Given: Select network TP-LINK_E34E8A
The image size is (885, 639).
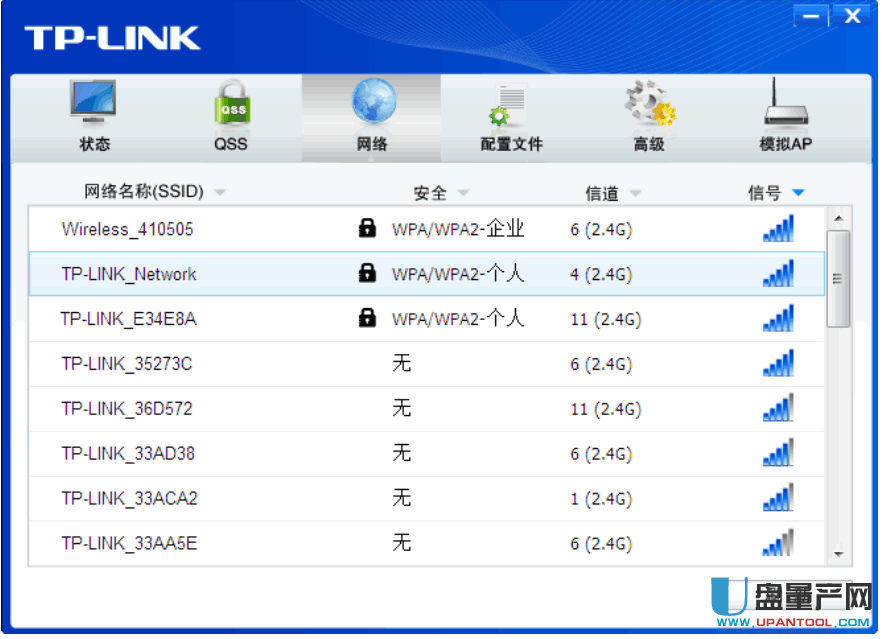Looking at the screenshot, I should point(427,319).
